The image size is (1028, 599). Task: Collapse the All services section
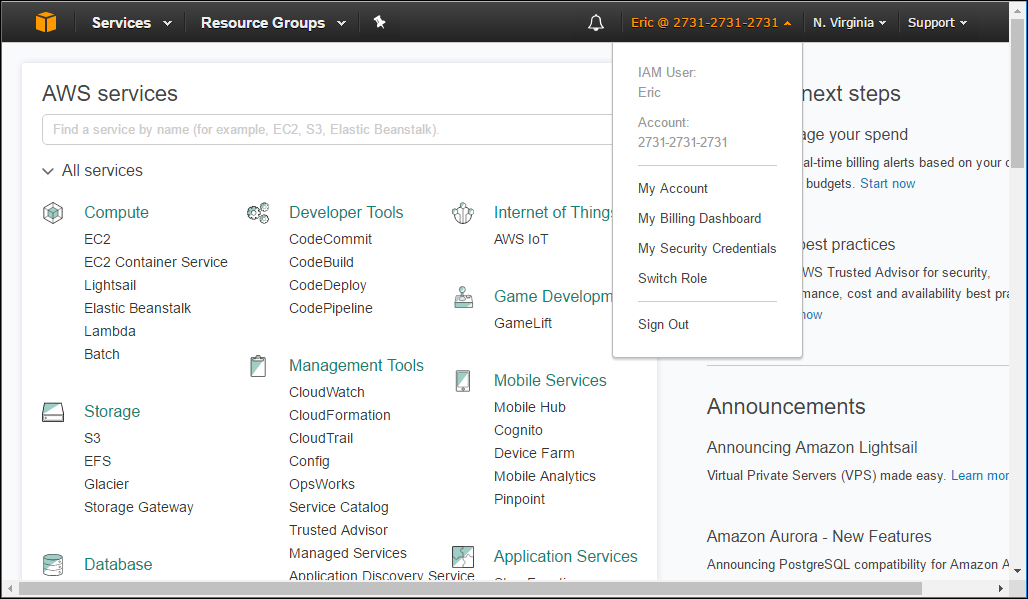(92, 170)
